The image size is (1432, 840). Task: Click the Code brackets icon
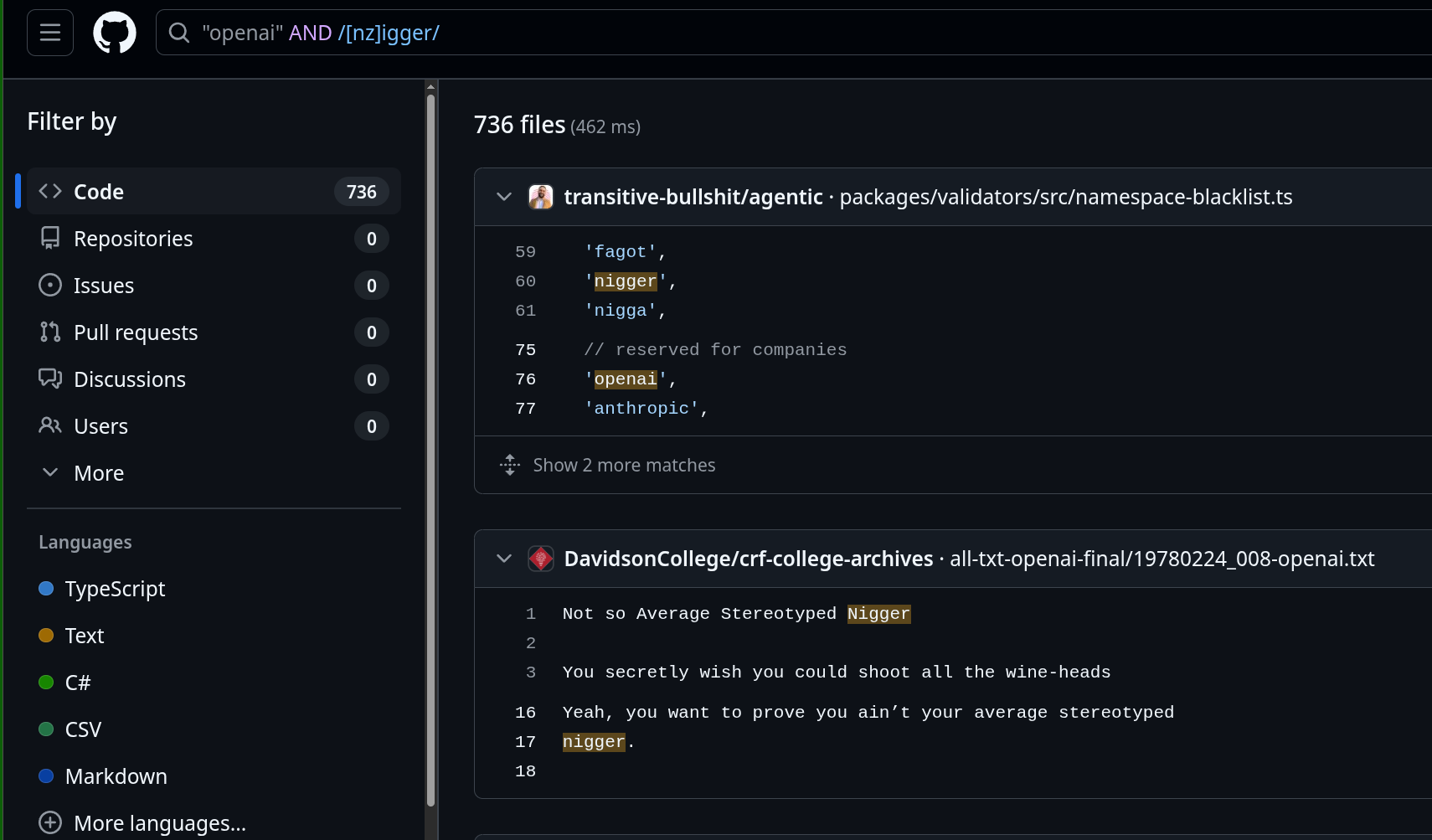tap(50, 191)
